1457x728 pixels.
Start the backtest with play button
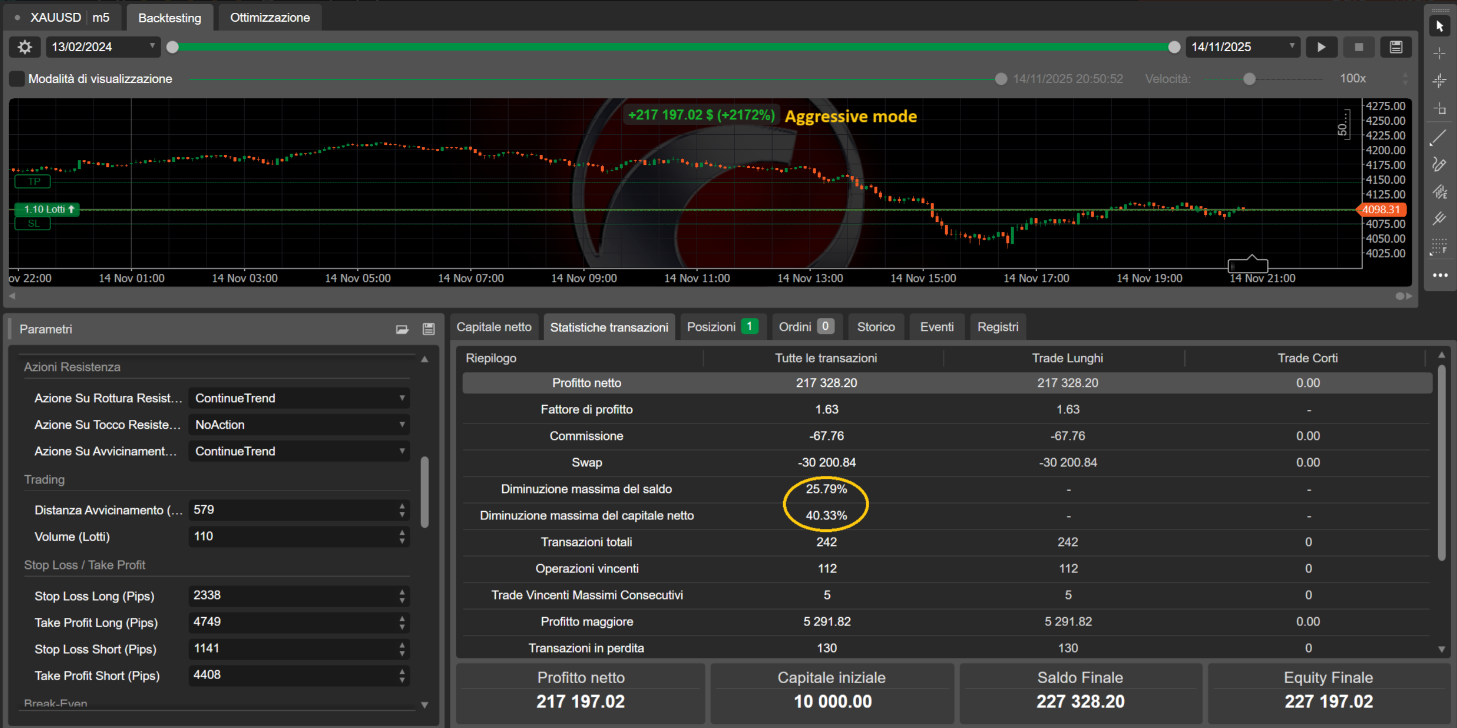(x=1321, y=47)
